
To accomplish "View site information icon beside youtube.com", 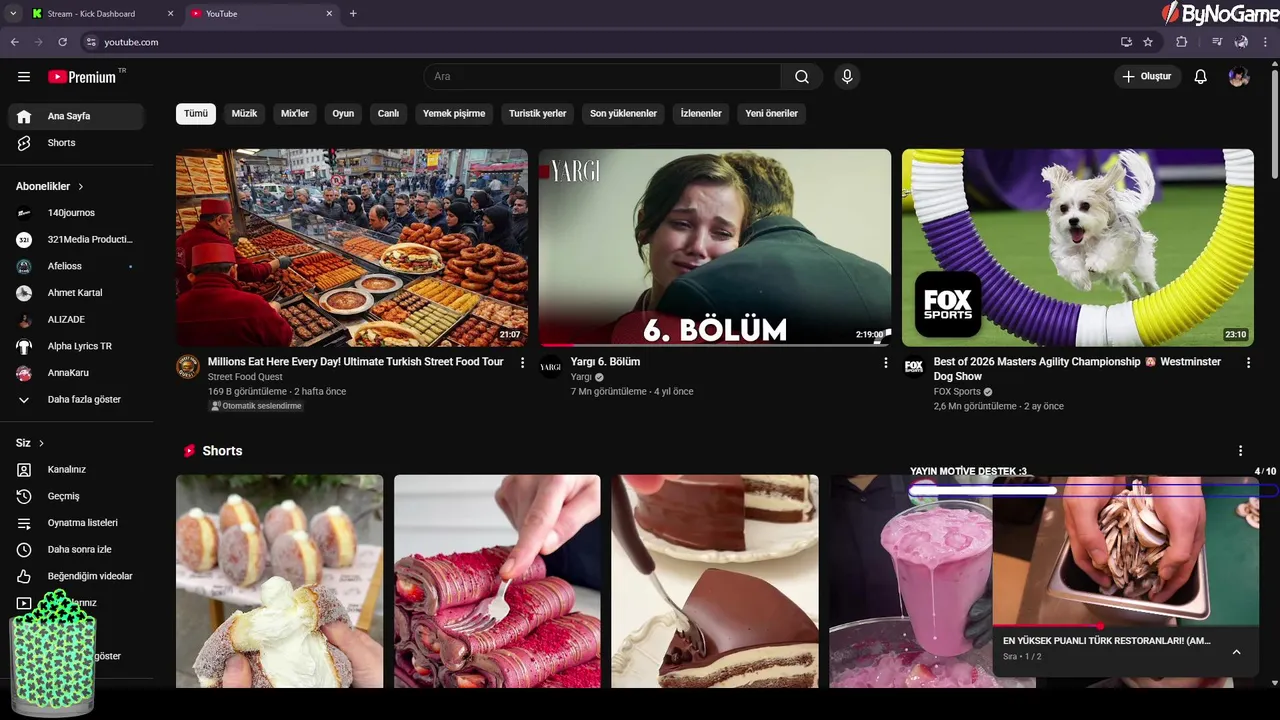I will tap(91, 42).
